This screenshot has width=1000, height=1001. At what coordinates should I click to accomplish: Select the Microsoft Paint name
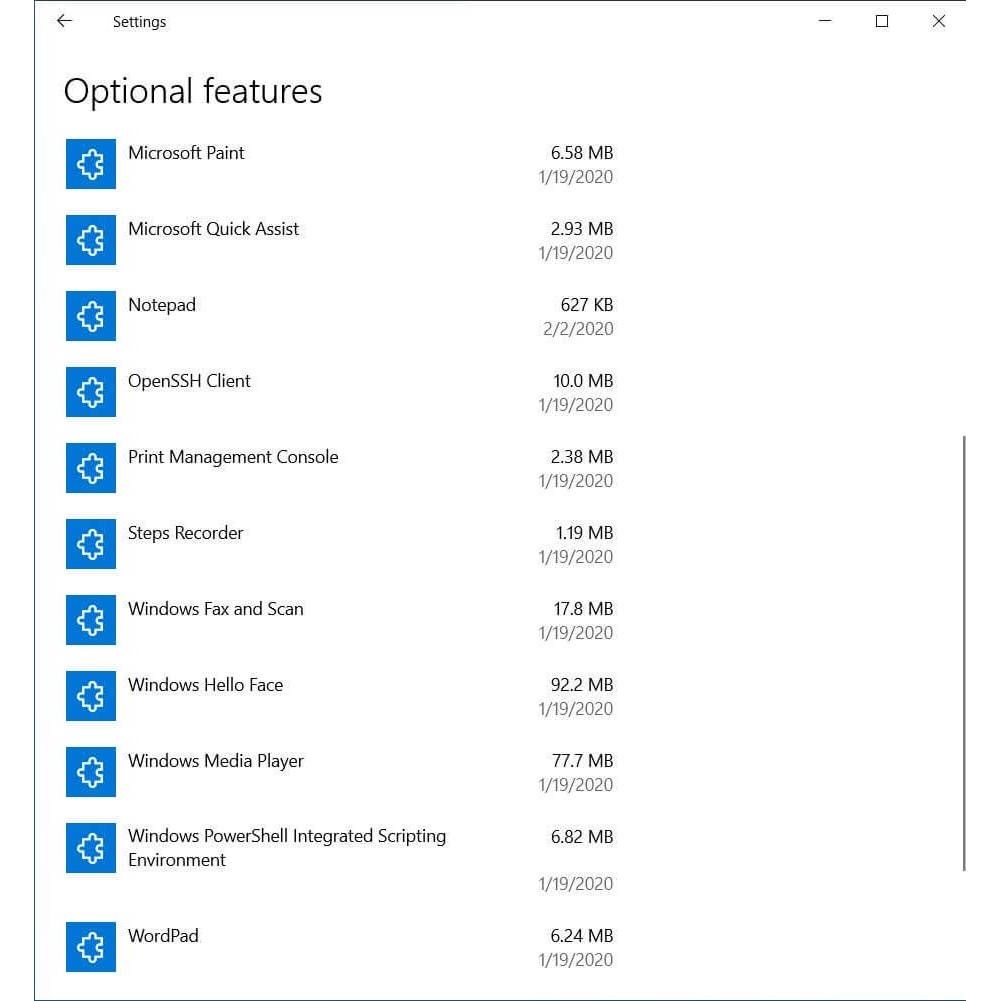186,153
